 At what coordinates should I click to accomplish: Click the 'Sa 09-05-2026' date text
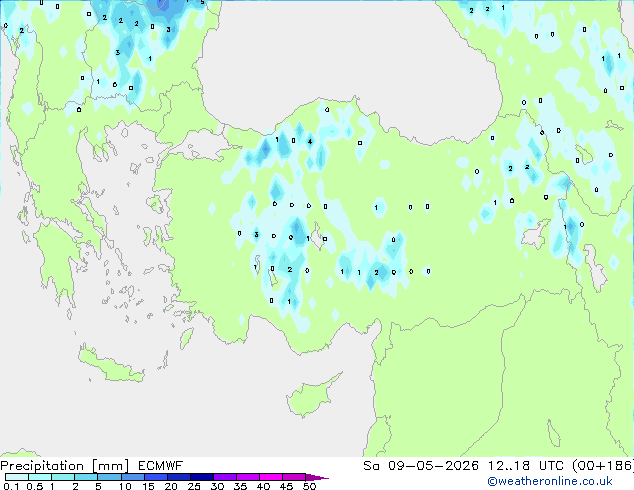pyautogui.click(x=421, y=466)
